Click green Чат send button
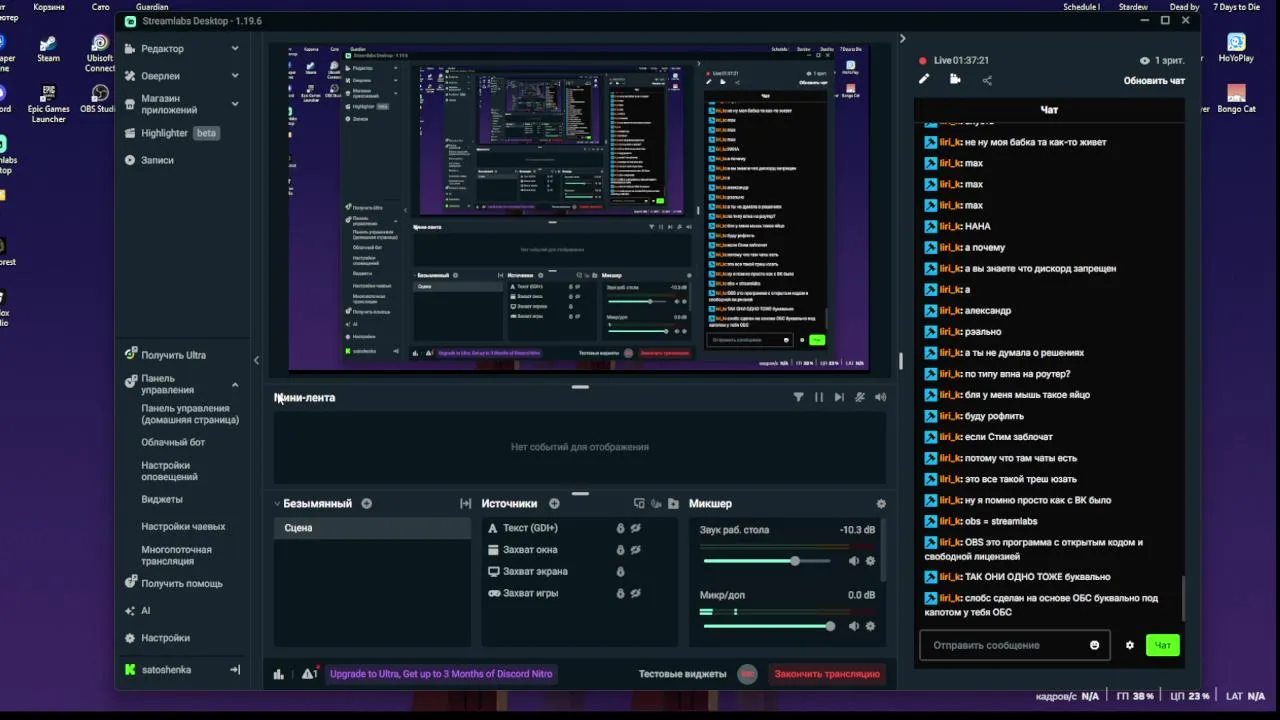Screen dimensions: 1280x720 click(1163, 645)
